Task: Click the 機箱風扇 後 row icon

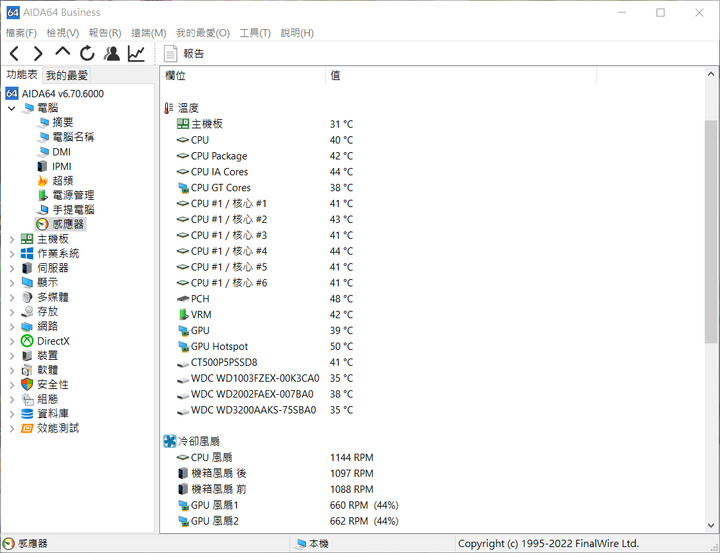Action: (183, 474)
